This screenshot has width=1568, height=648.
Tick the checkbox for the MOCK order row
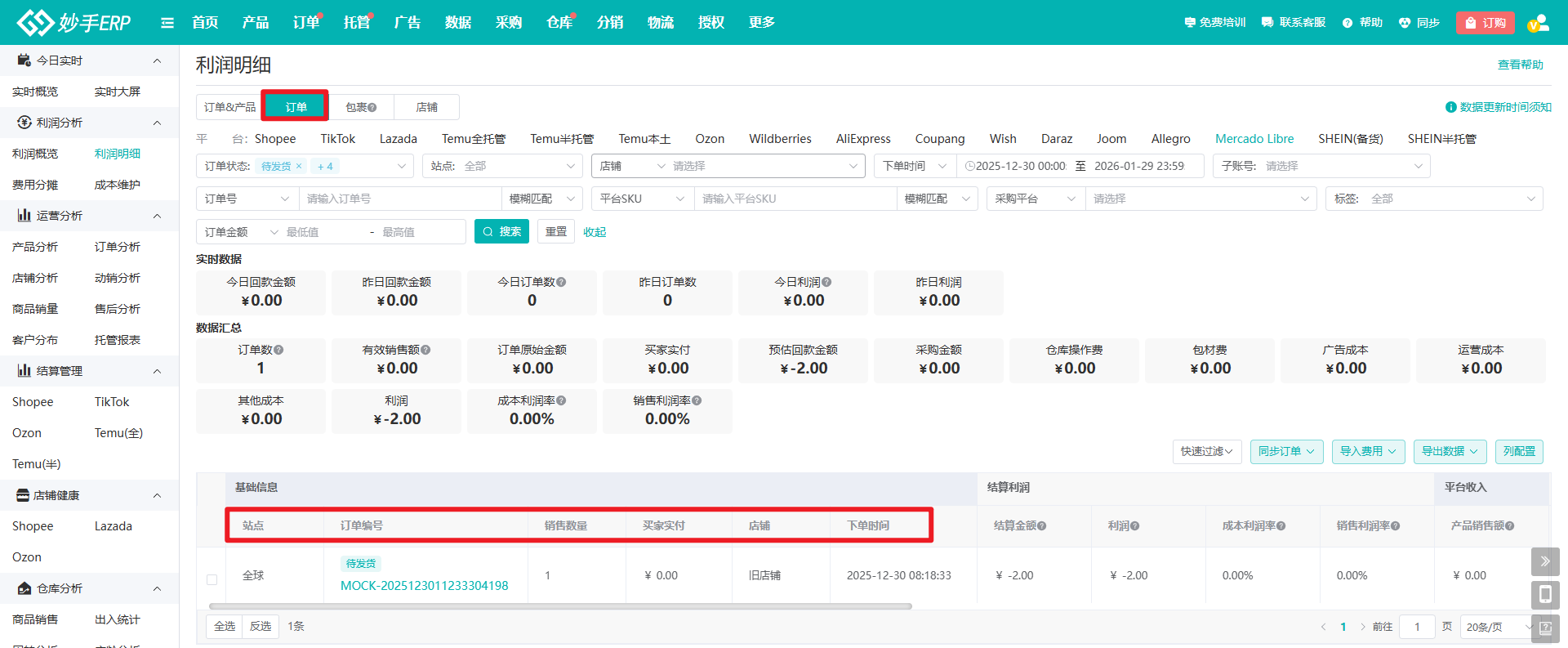click(212, 579)
